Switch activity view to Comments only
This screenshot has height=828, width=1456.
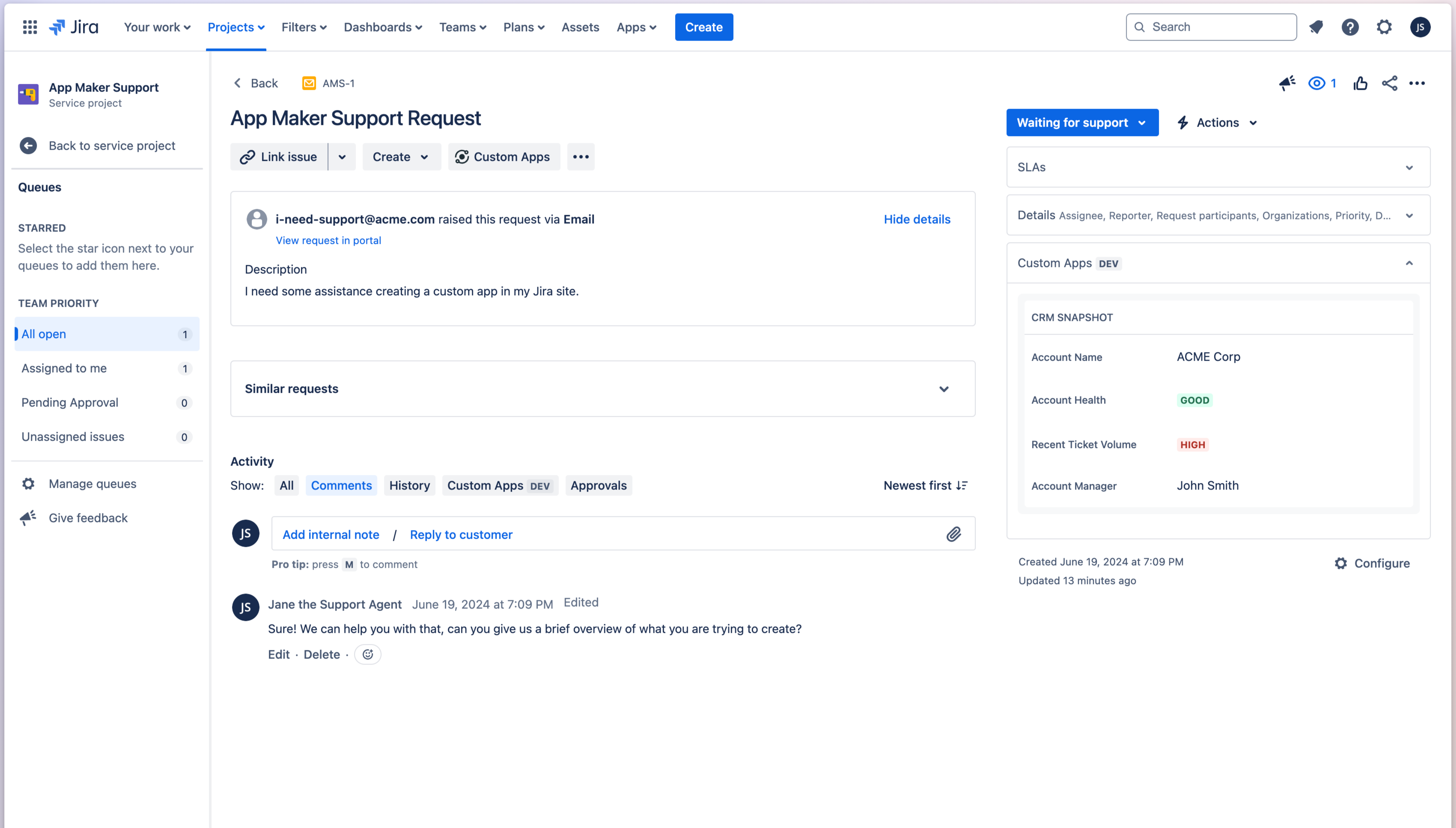(x=341, y=485)
